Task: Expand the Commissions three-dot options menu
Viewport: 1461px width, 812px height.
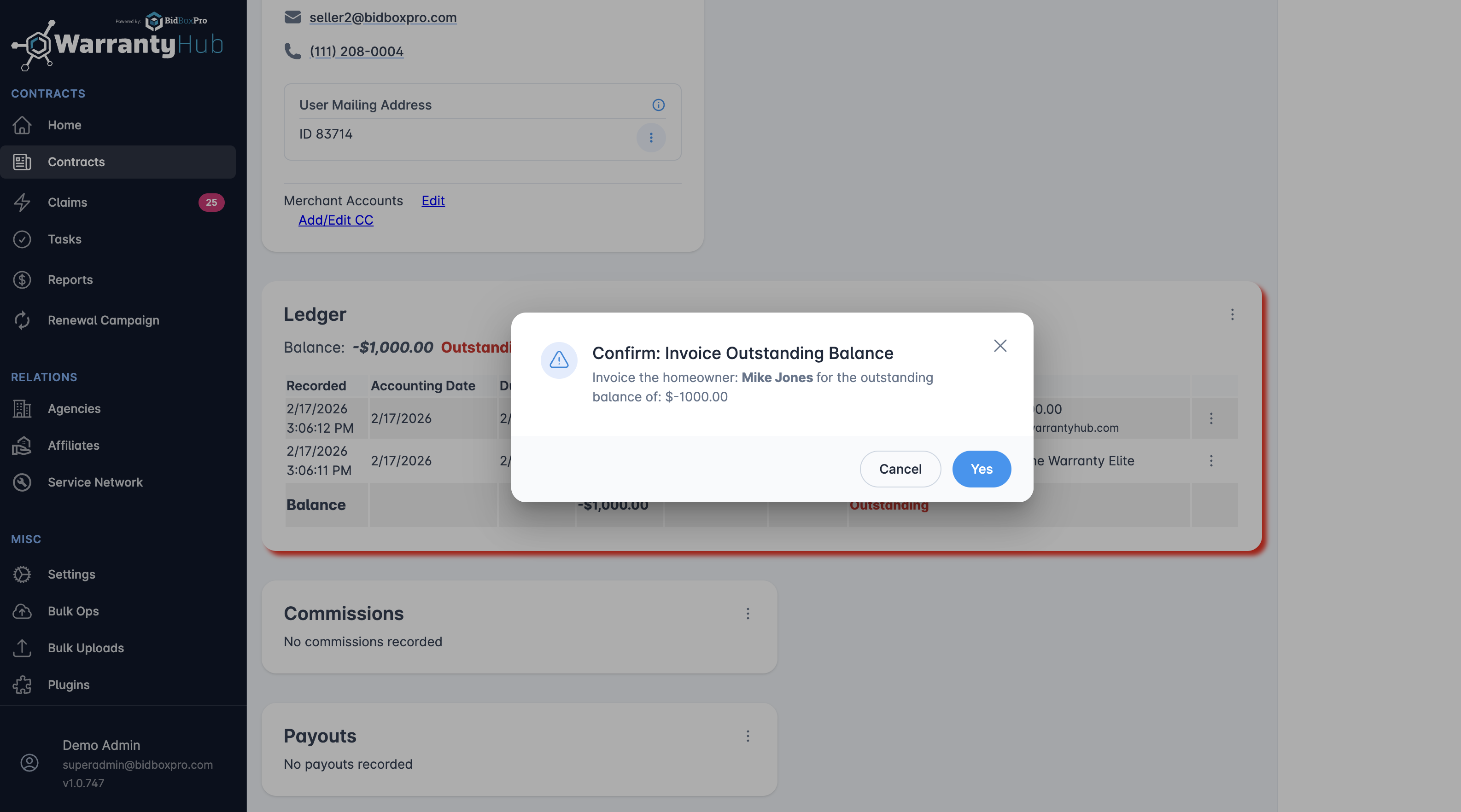Action: coord(748,614)
